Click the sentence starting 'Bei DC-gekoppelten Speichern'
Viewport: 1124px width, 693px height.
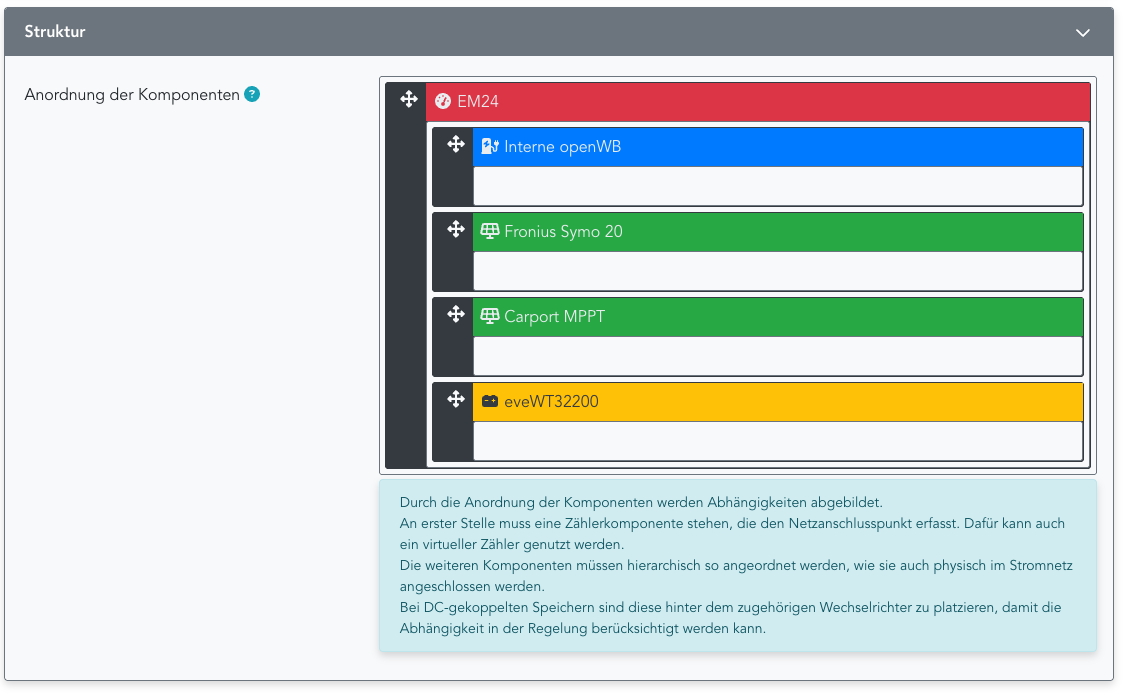730,618
